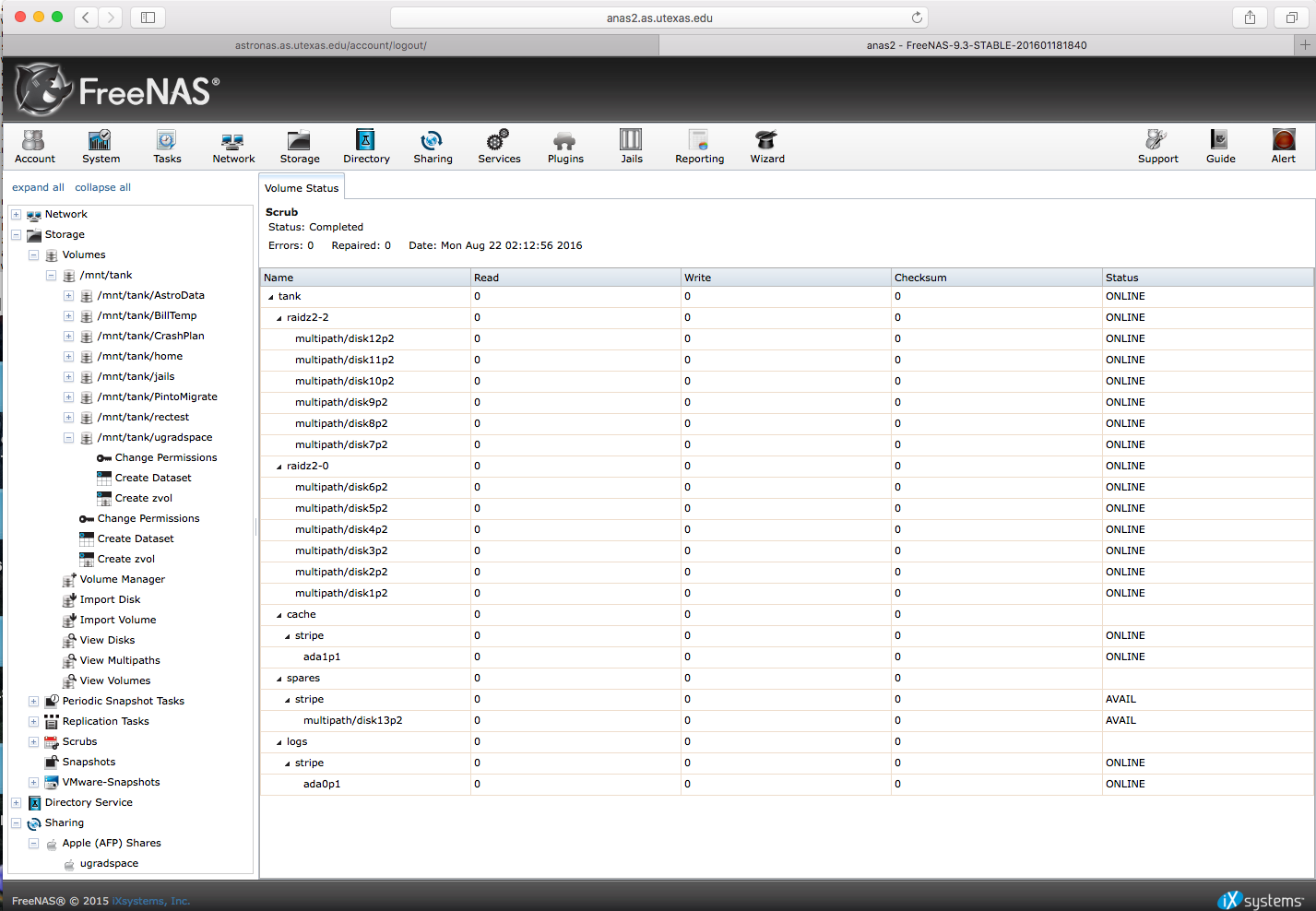Image resolution: width=1316 pixels, height=911 pixels.
Task: Open the Sharing toolbar icon
Action: pyautogui.click(x=433, y=146)
